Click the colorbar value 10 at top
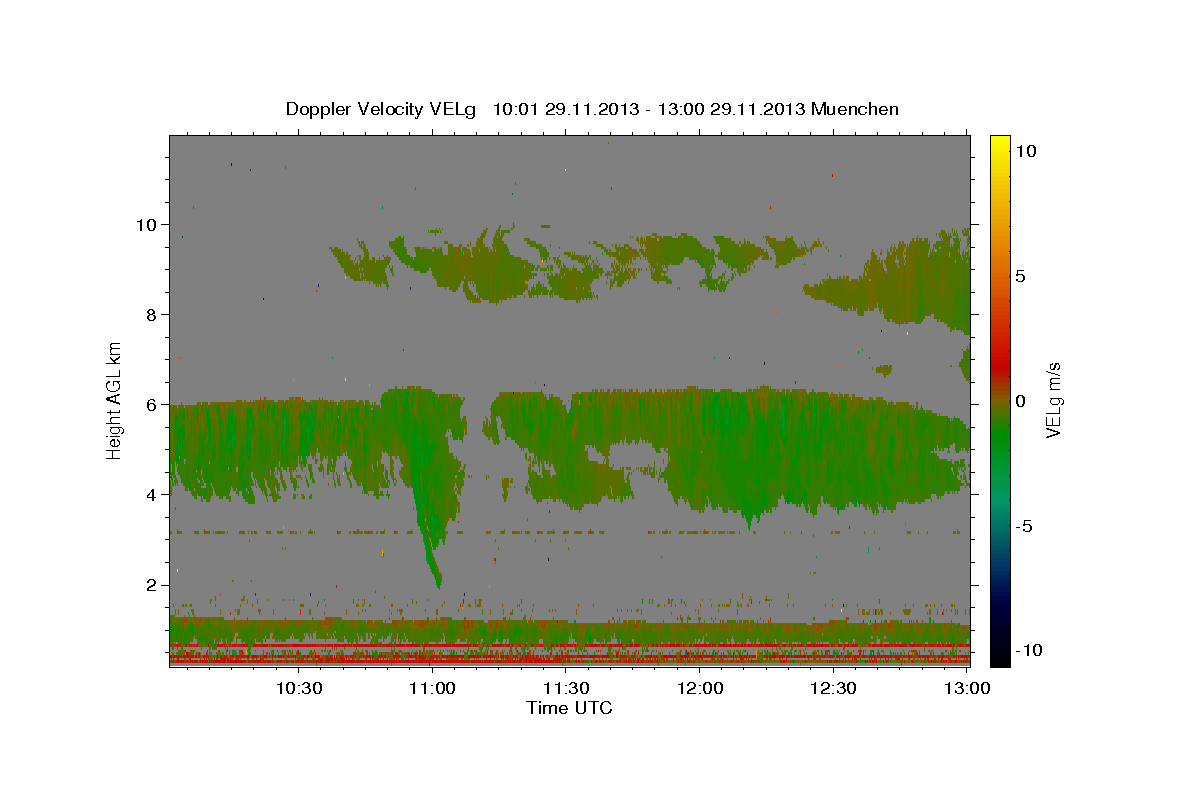This screenshot has width=1200, height=800. (1025, 150)
